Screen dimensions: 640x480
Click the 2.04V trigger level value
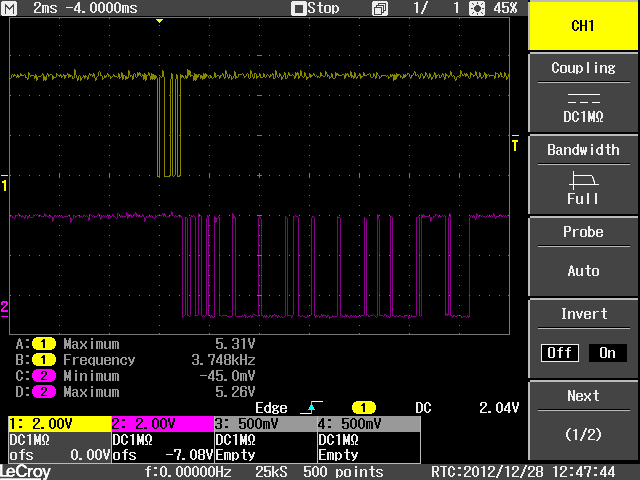point(499,408)
